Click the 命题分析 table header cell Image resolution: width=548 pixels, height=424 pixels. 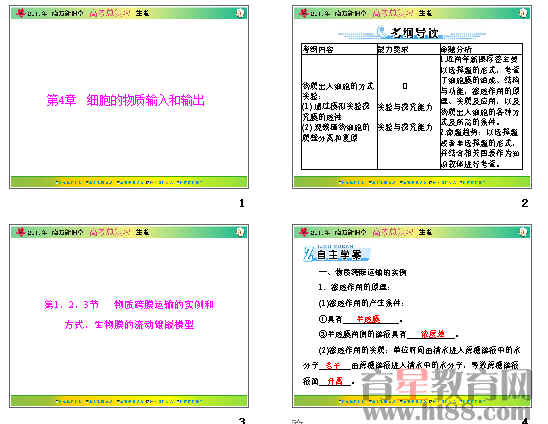pos(481,49)
